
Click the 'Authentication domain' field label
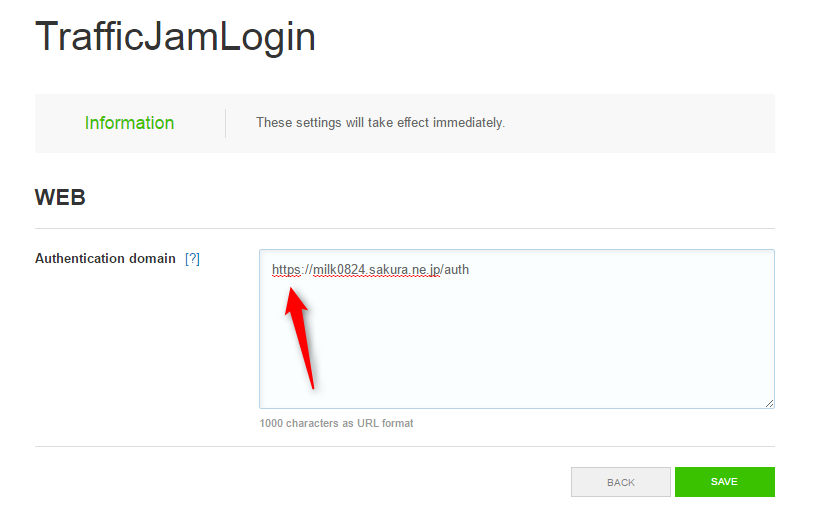click(105, 258)
